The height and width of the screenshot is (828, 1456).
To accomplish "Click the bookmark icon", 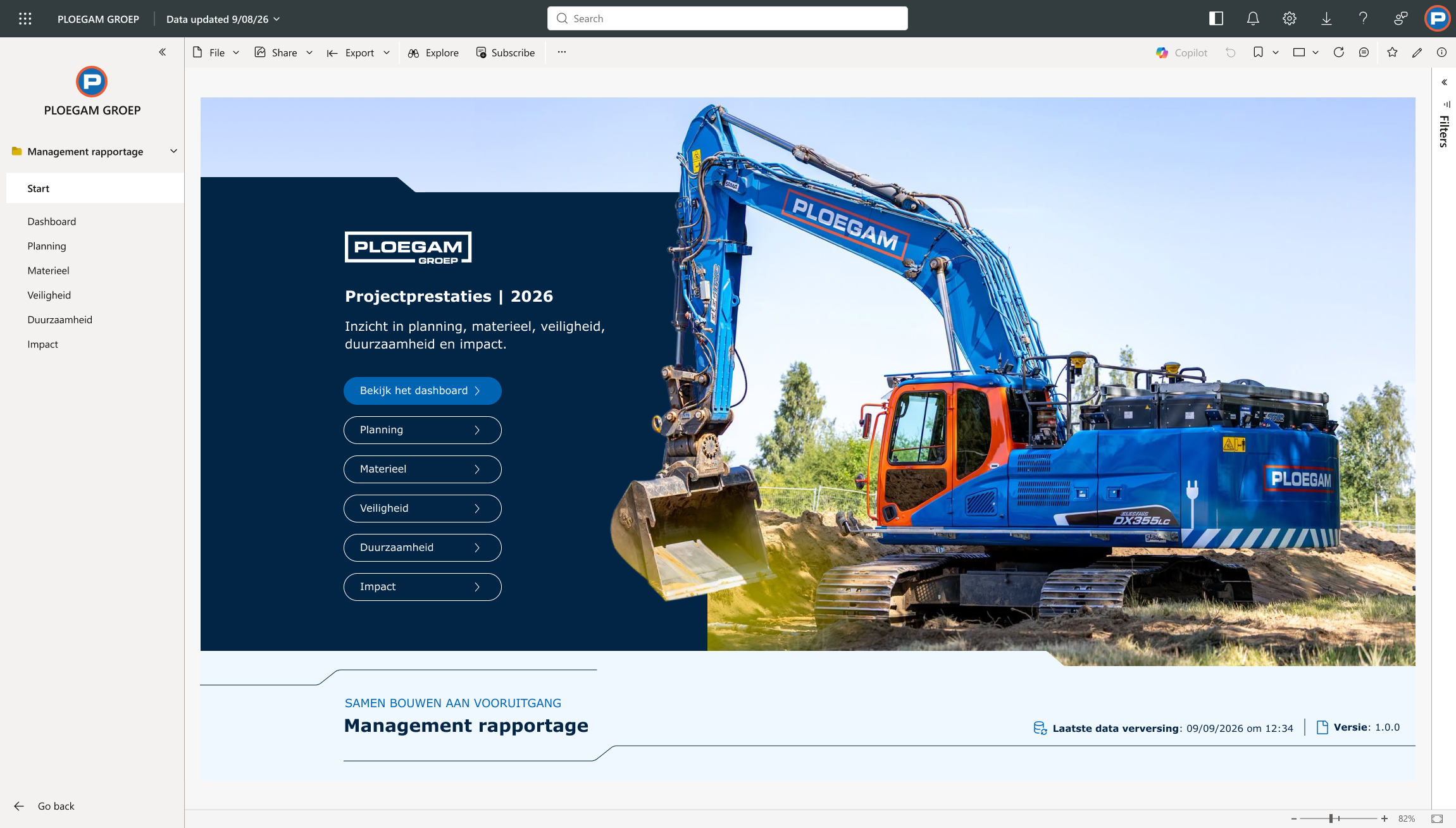I will pyautogui.click(x=1258, y=53).
